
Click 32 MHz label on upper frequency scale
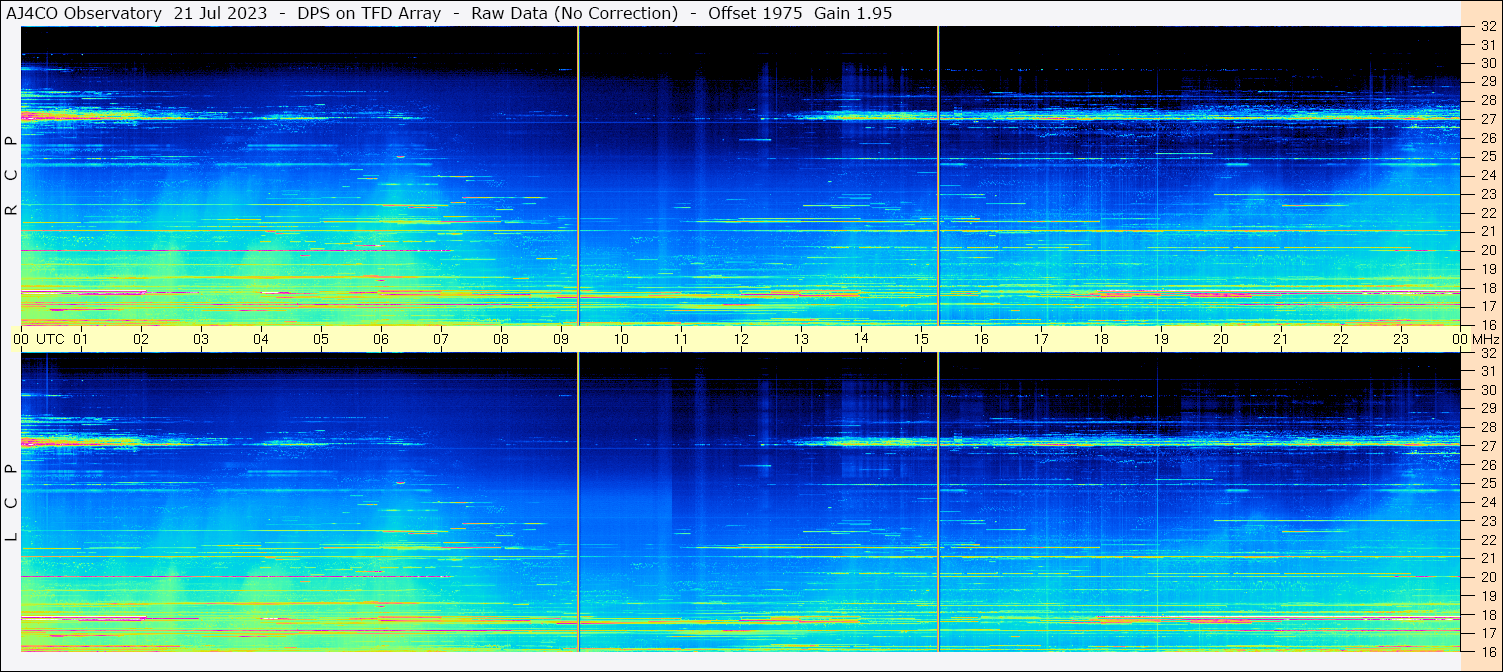(x=1486, y=27)
